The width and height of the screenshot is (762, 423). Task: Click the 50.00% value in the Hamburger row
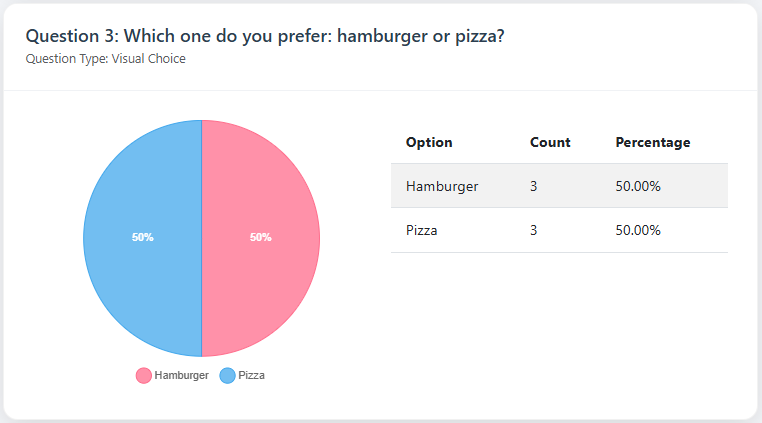point(638,186)
